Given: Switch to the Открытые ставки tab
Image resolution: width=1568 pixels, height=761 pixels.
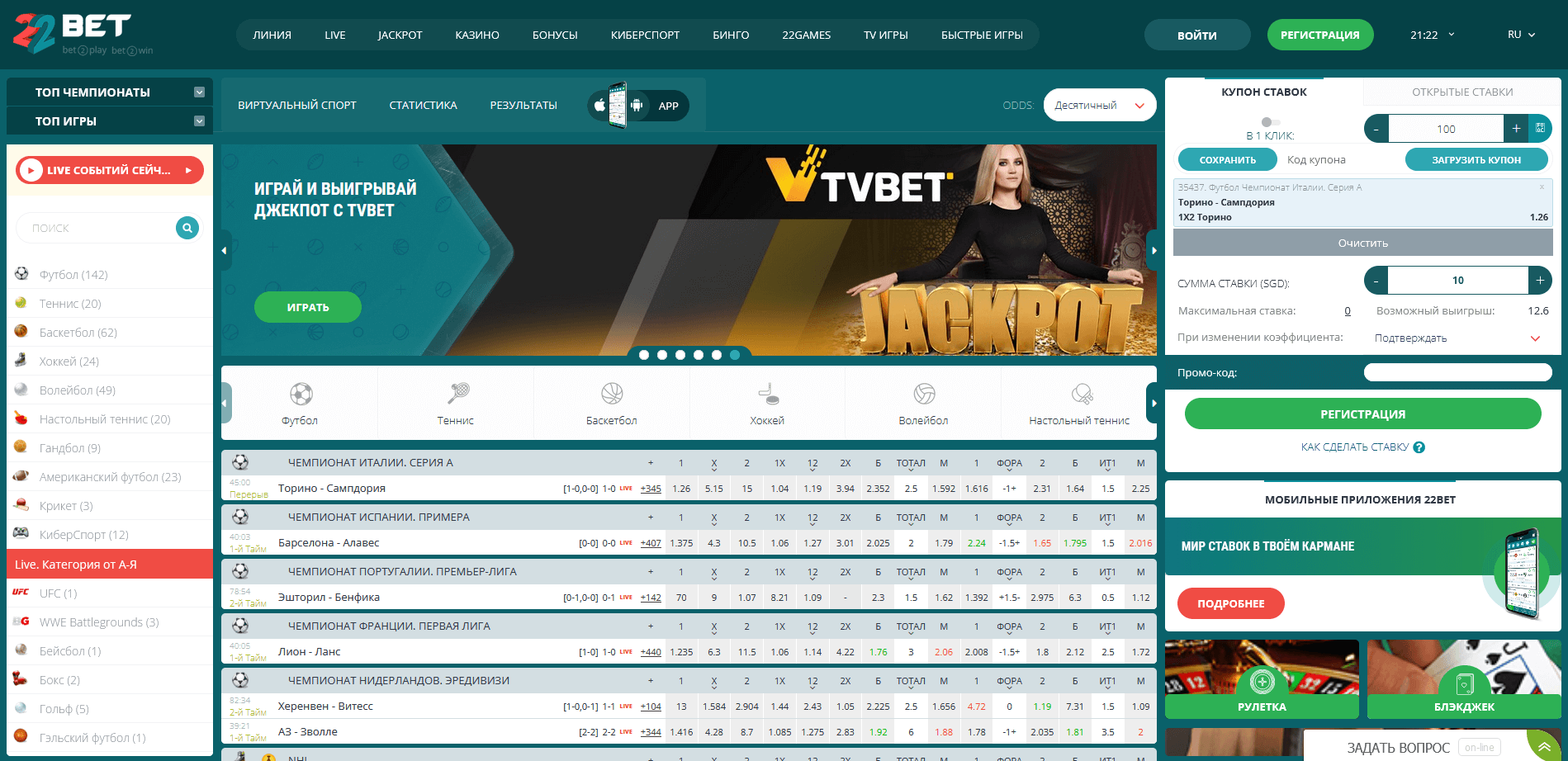Looking at the screenshot, I should (x=1462, y=92).
